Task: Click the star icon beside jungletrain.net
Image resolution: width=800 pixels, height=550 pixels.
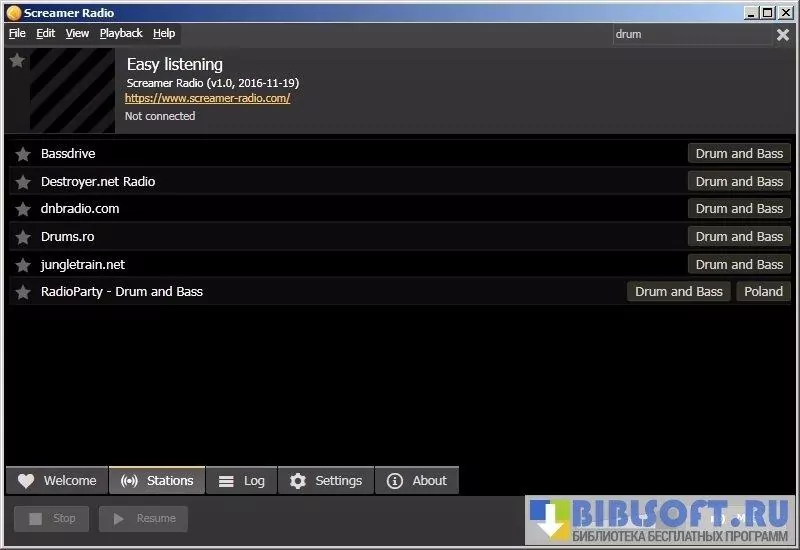Action: 23,265
